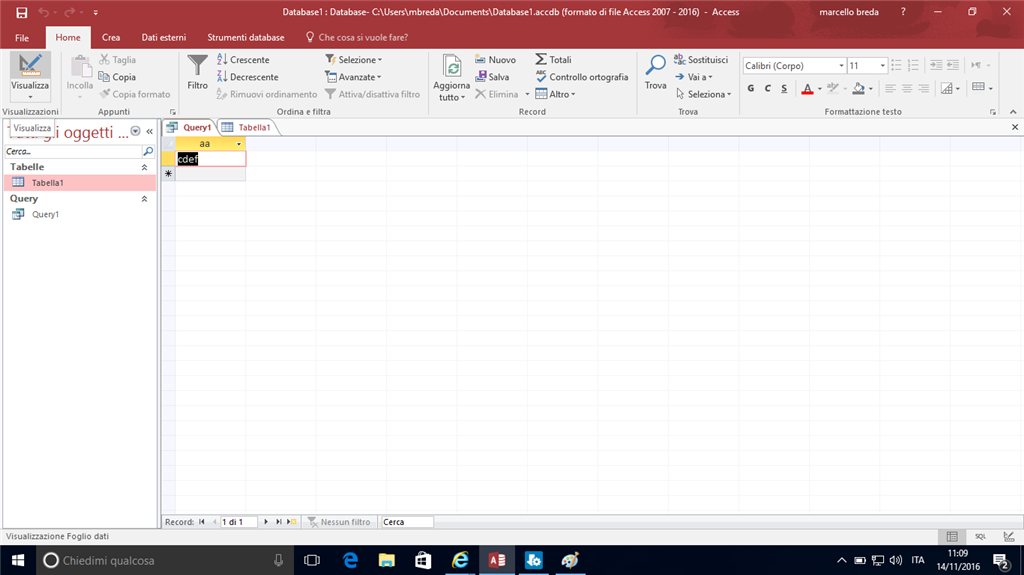The image size is (1024, 575).
Task: Click new blank record navigation button
Action: (x=292, y=521)
